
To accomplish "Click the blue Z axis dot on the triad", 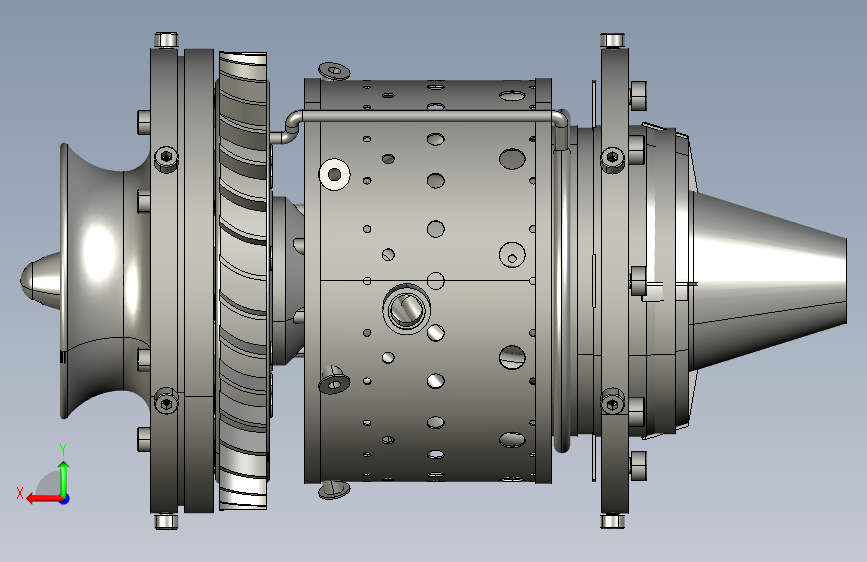I will click(65, 499).
